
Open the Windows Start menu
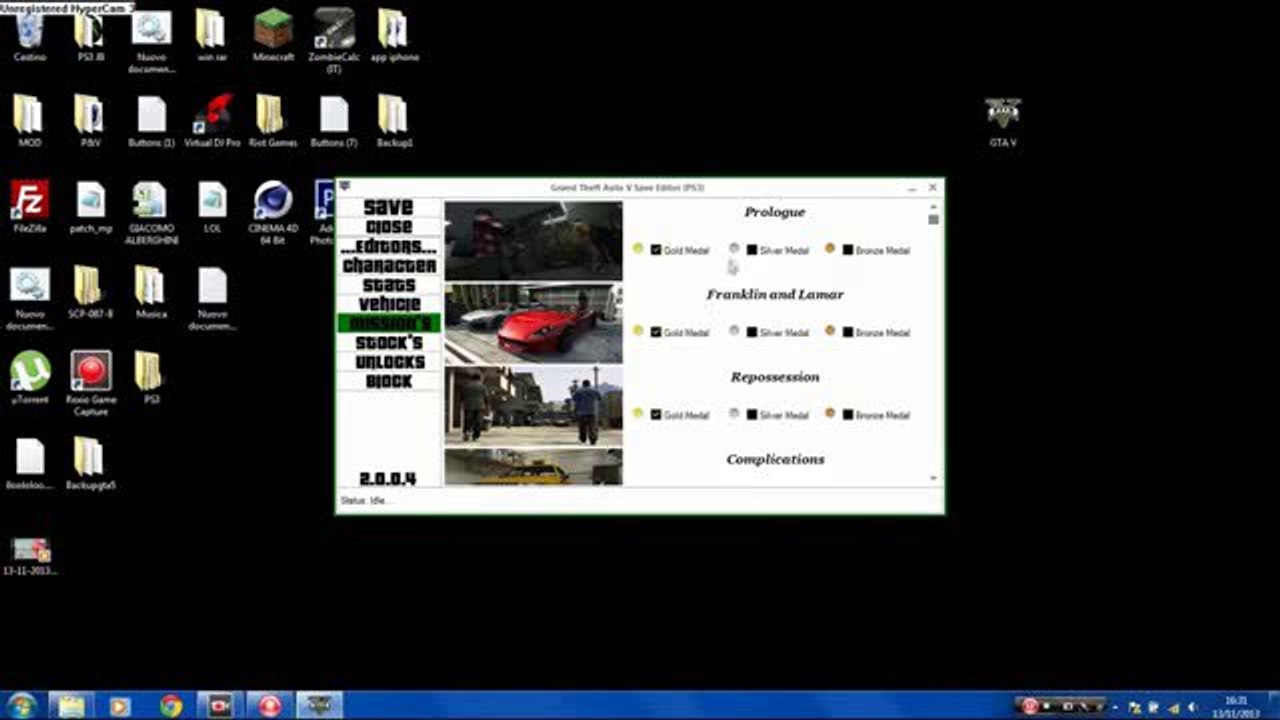point(21,706)
